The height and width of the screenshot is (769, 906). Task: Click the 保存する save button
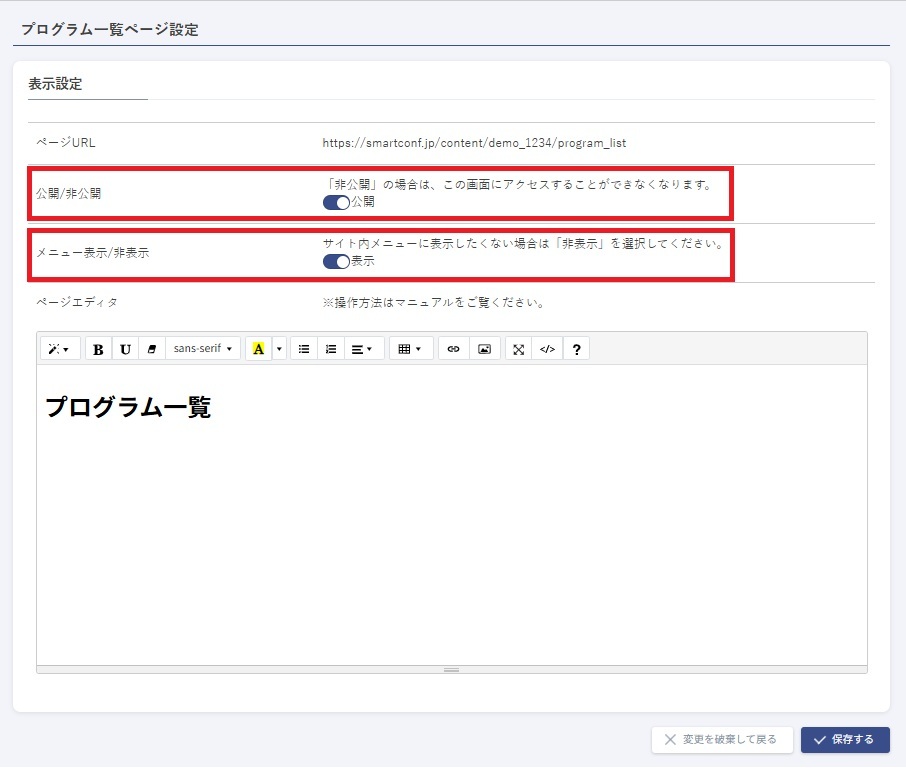[845, 740]
